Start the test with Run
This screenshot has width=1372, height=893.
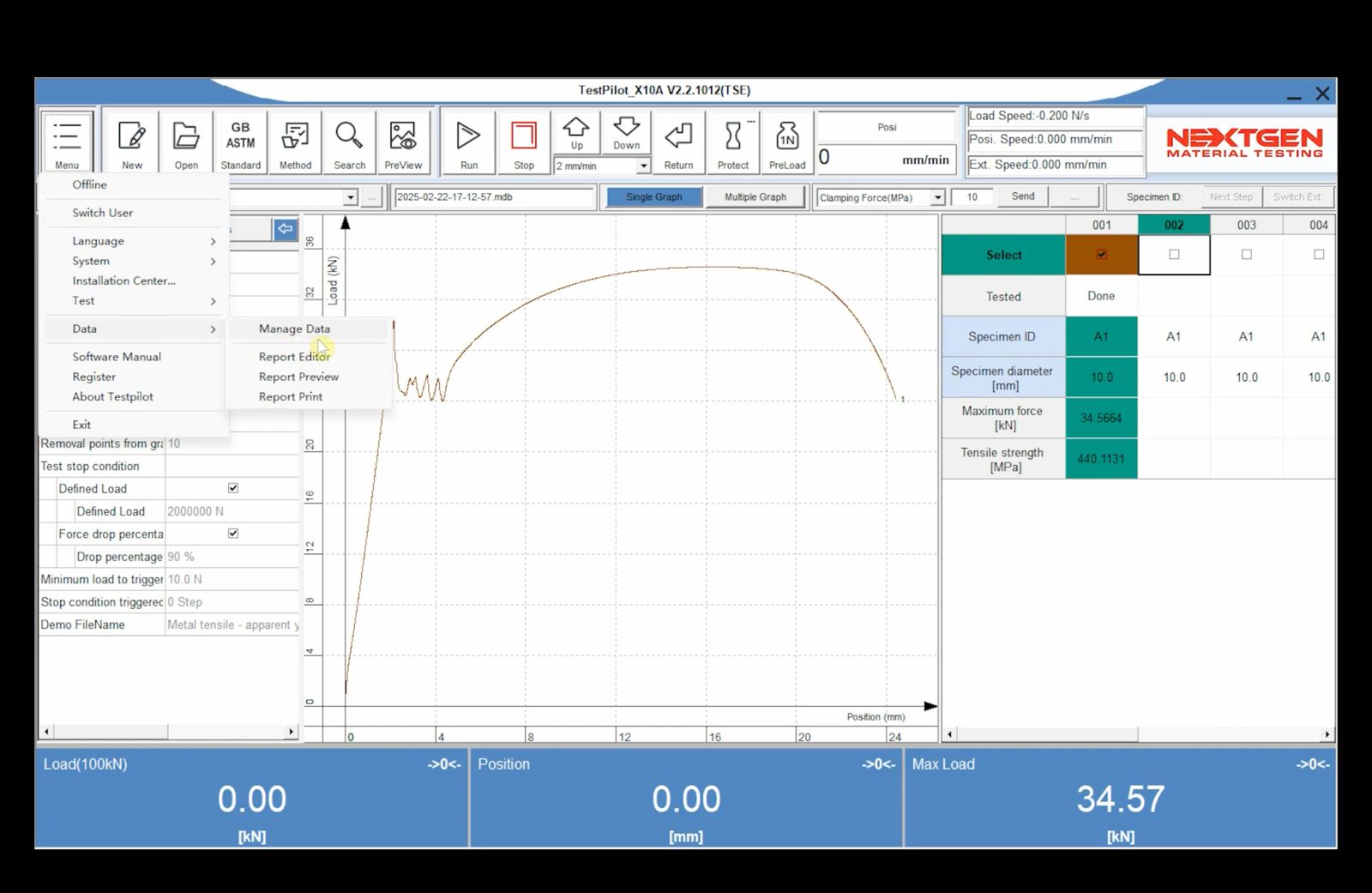(468, 142)
